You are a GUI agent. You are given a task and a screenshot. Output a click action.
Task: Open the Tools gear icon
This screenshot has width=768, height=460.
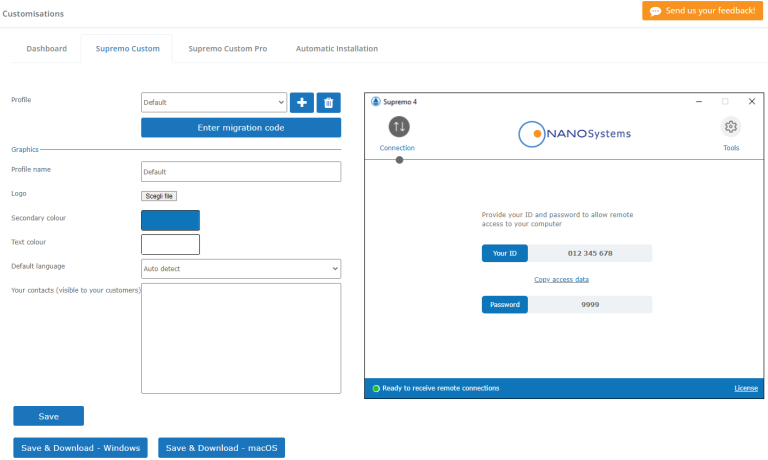pos(731,127)
